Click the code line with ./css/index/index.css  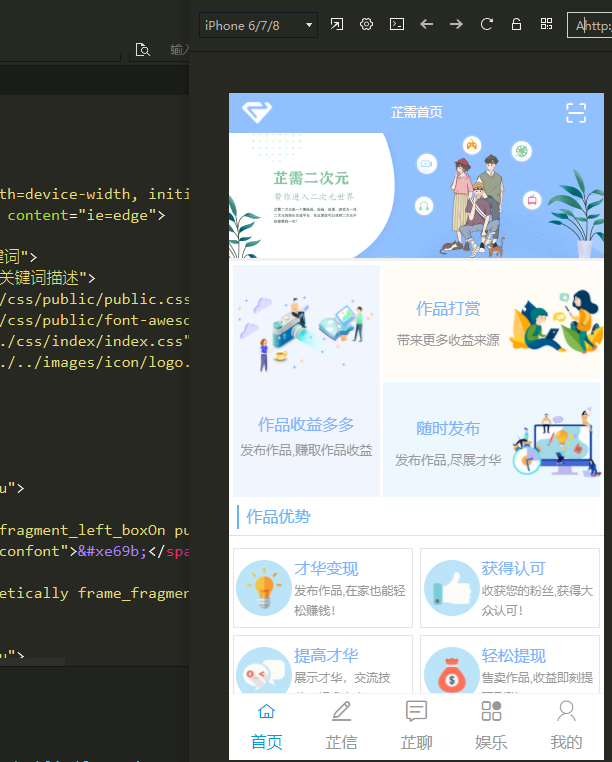[x=95, y=341]
